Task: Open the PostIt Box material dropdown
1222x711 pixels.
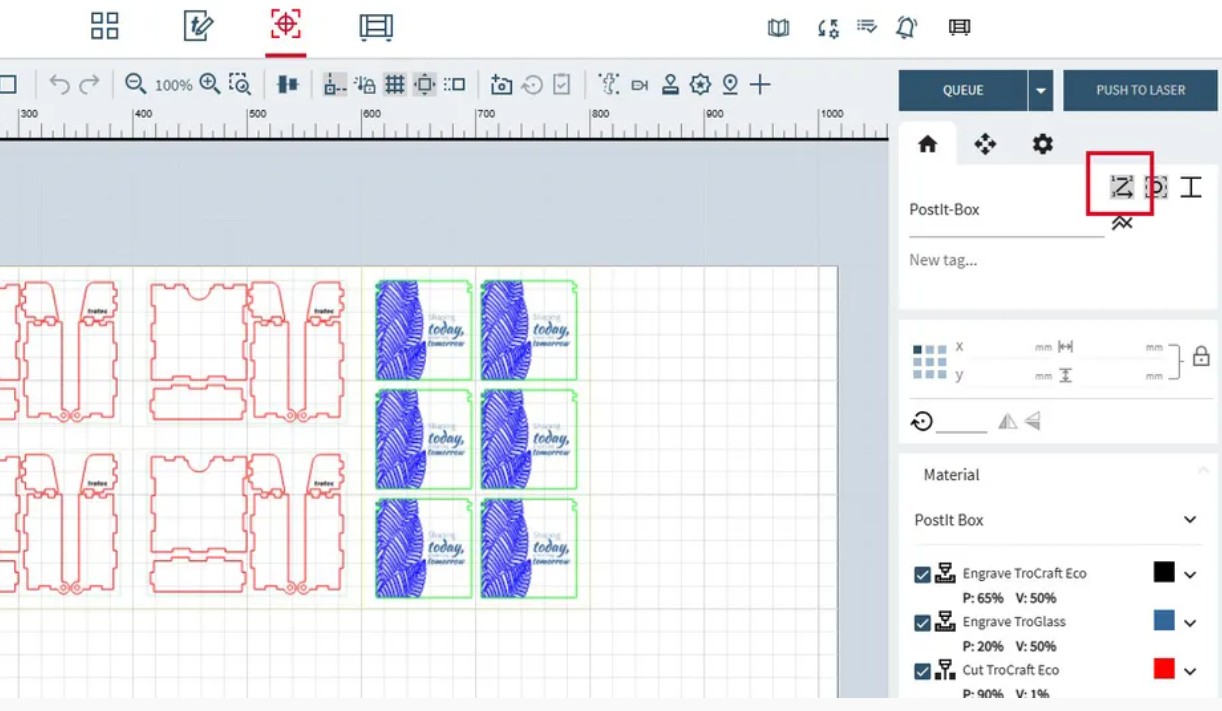Action: click(x=1189, y=520)
